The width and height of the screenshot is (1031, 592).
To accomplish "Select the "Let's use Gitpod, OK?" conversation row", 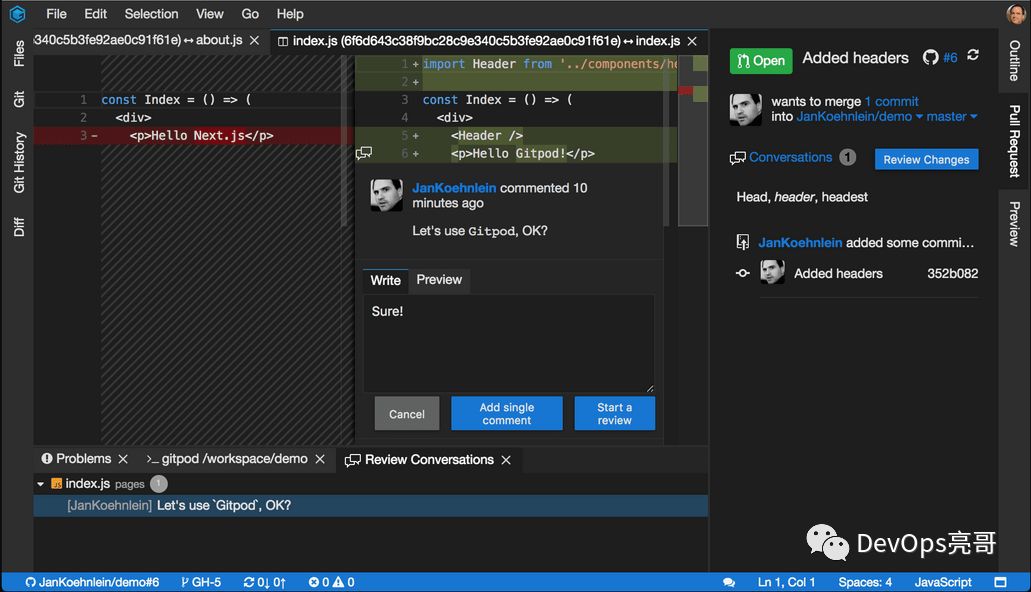I will [x=371, y=505].
